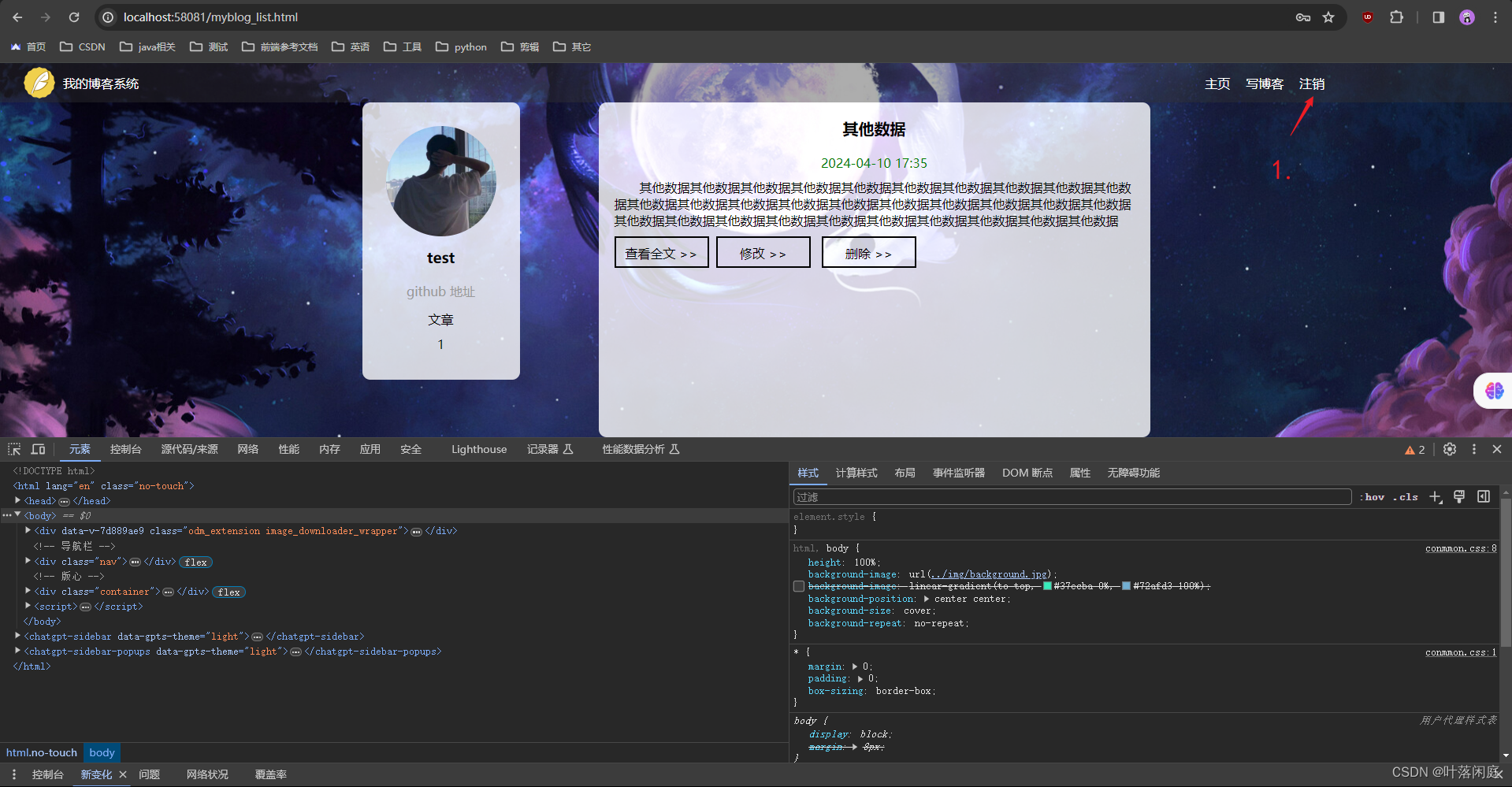Open the #72afd3 color swatch
The width and height of the screenshot is (1512, 787).
tap(1126, 586)
